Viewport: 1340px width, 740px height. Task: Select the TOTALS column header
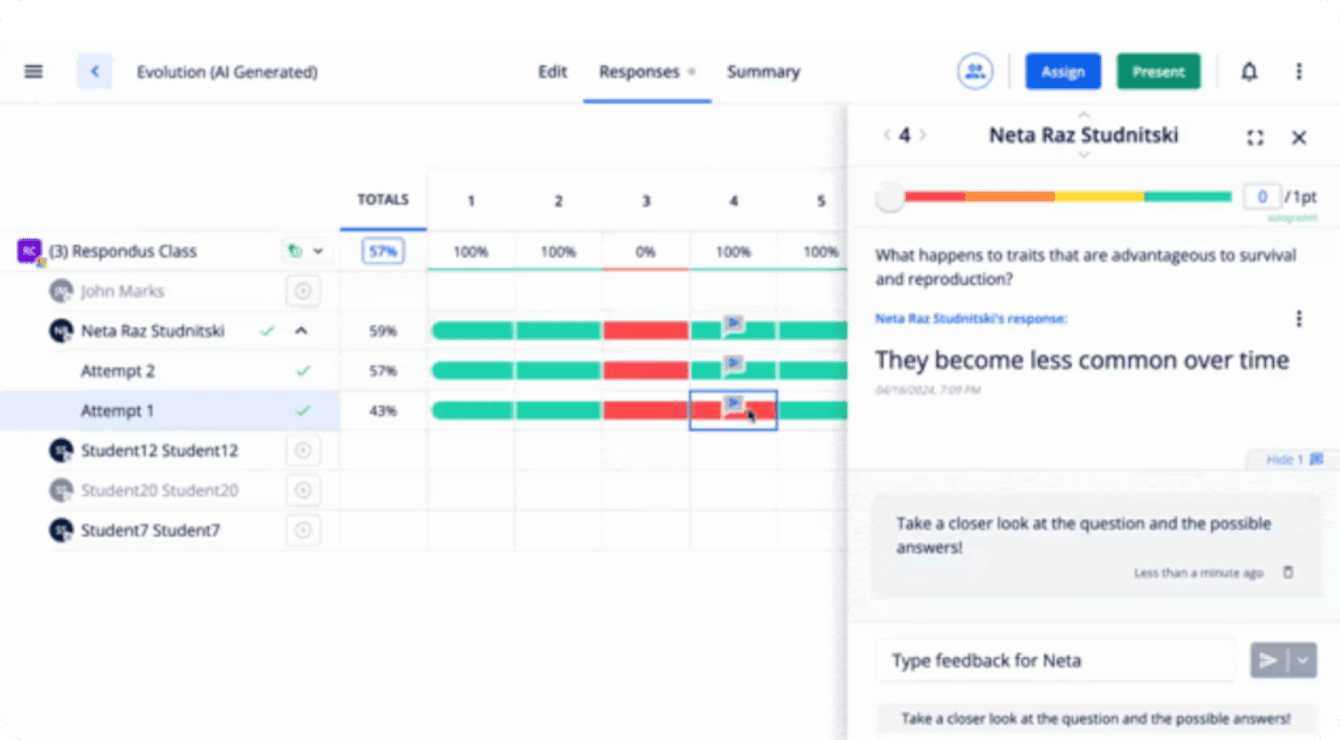383,200
